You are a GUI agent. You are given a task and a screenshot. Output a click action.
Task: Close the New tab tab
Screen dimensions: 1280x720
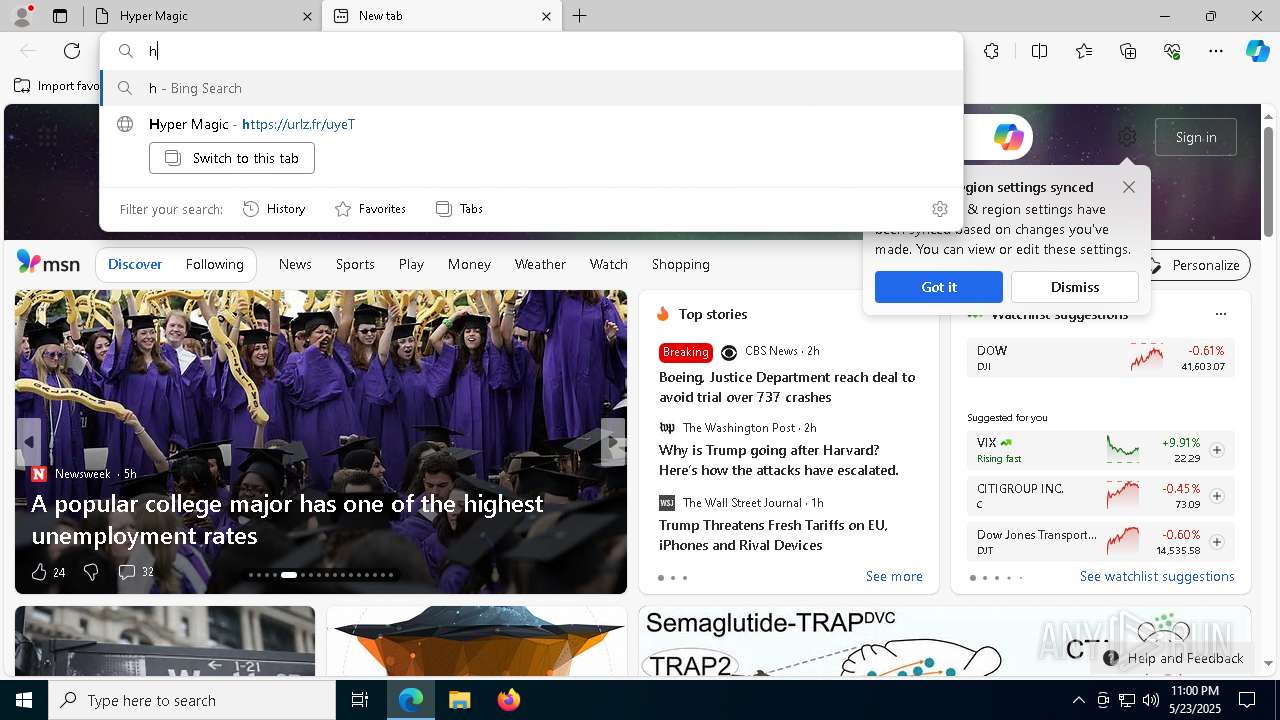pos(546,16)
